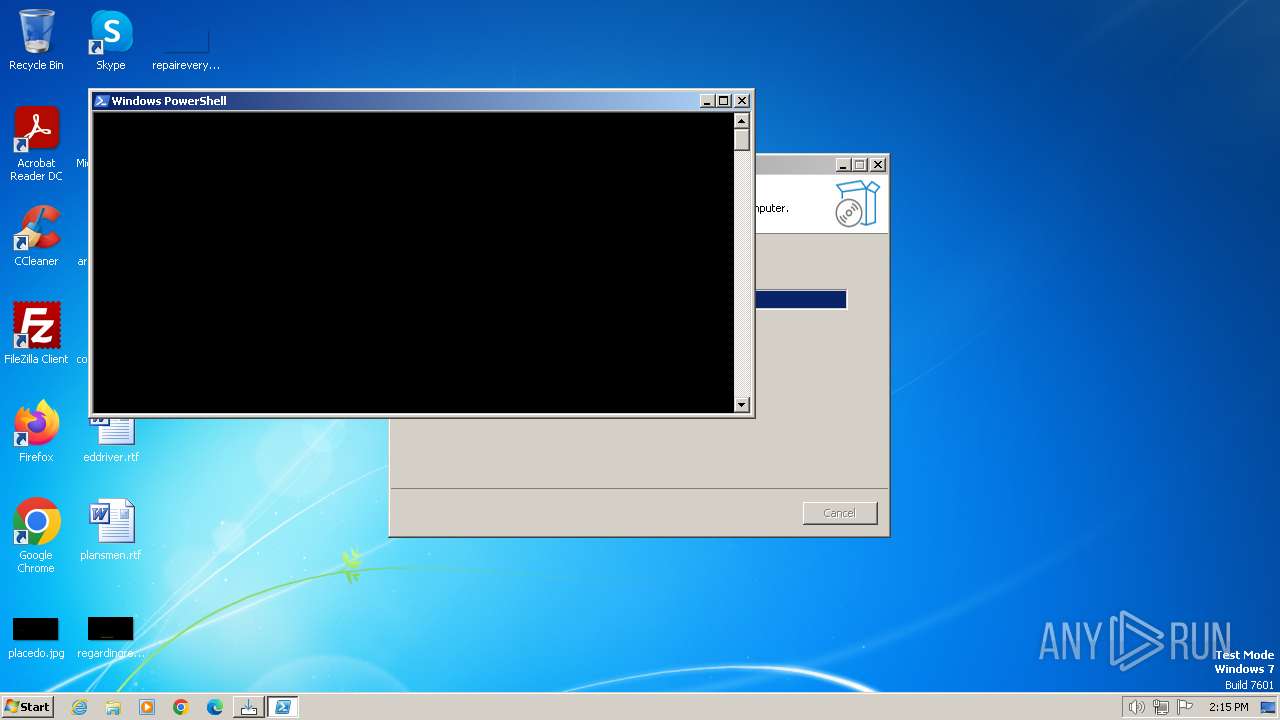This screenshot has width=1280, height=720.
Task: Click the PowerShell scrollbar down arrow
Action: coord(741,404)
